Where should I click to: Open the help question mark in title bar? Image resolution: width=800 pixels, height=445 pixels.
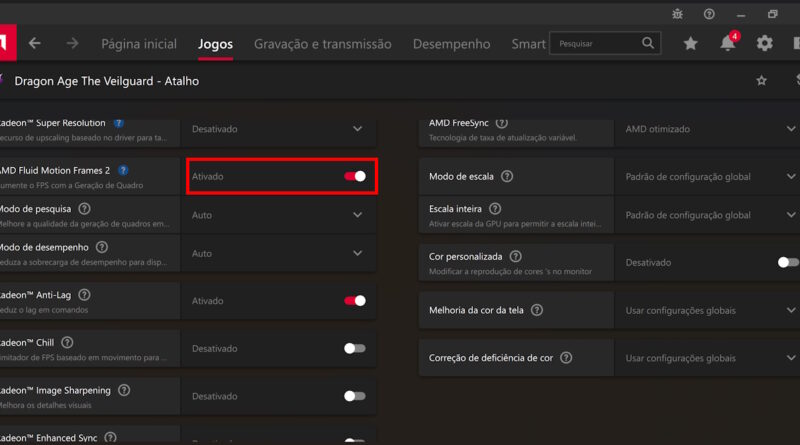(x=709, y=14)
